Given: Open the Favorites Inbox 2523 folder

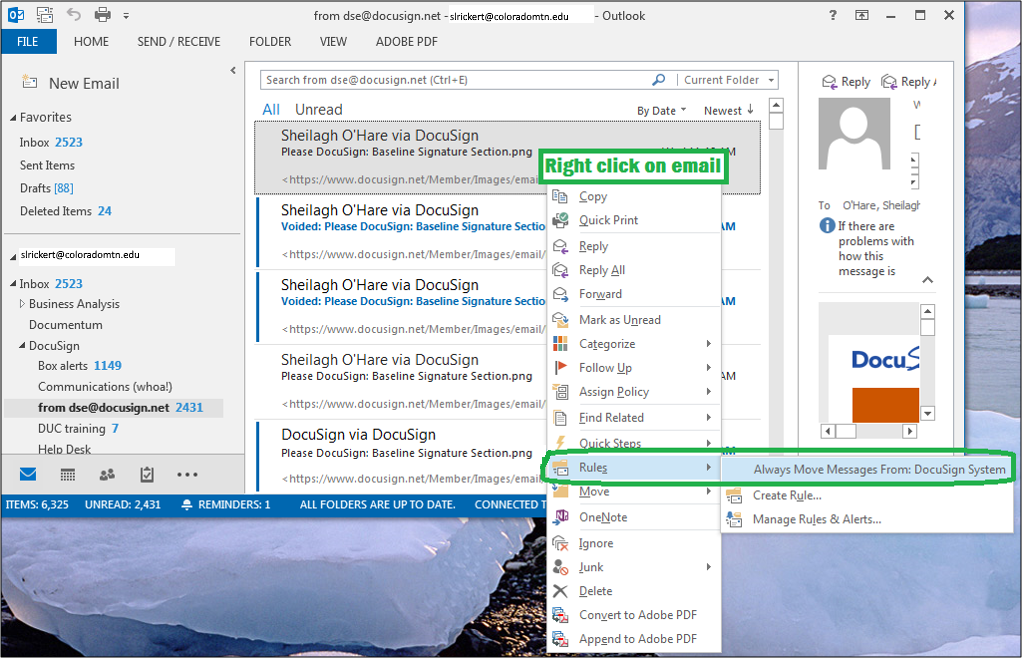Looking at the screenshot, I should pyautogui.click(x=51, y=142).
